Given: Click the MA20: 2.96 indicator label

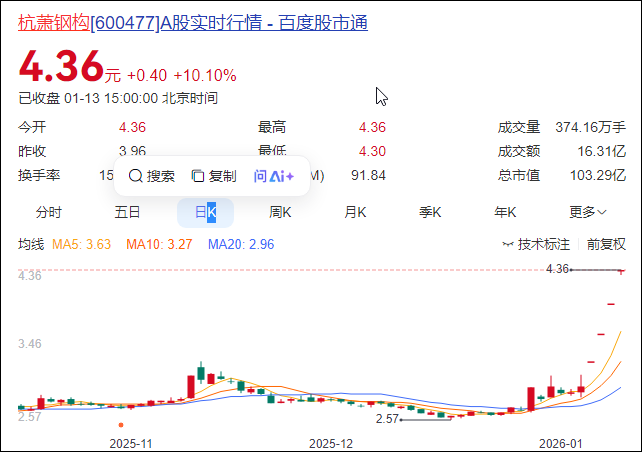Looking at the screenshot, I should point(241,244).
